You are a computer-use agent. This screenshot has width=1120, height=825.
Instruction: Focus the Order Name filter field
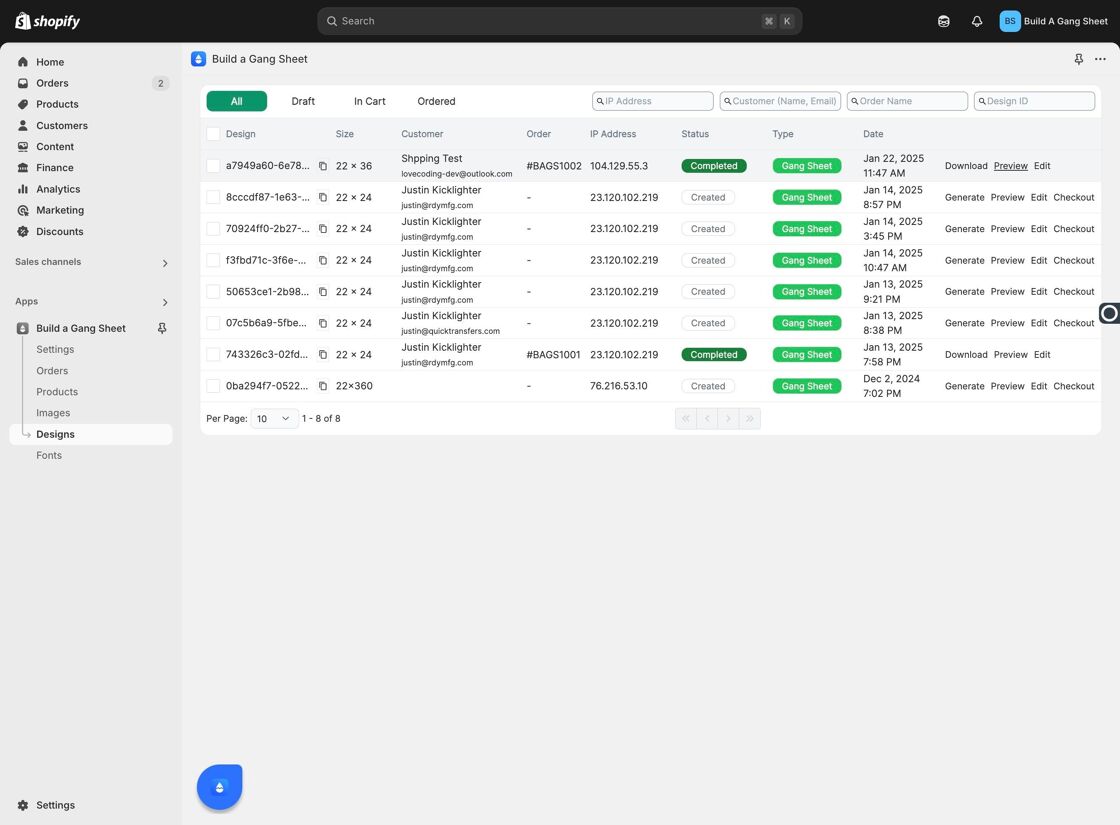[x=907, y=101]
